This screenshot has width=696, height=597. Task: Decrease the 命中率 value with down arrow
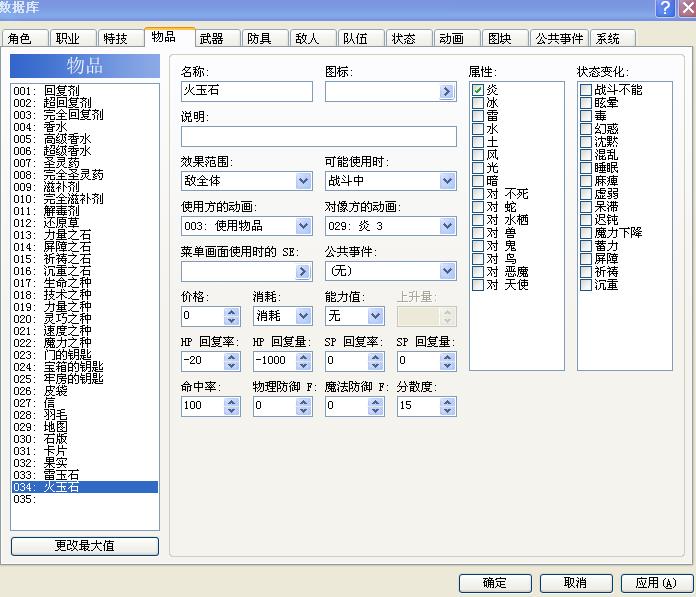[231, 411]
